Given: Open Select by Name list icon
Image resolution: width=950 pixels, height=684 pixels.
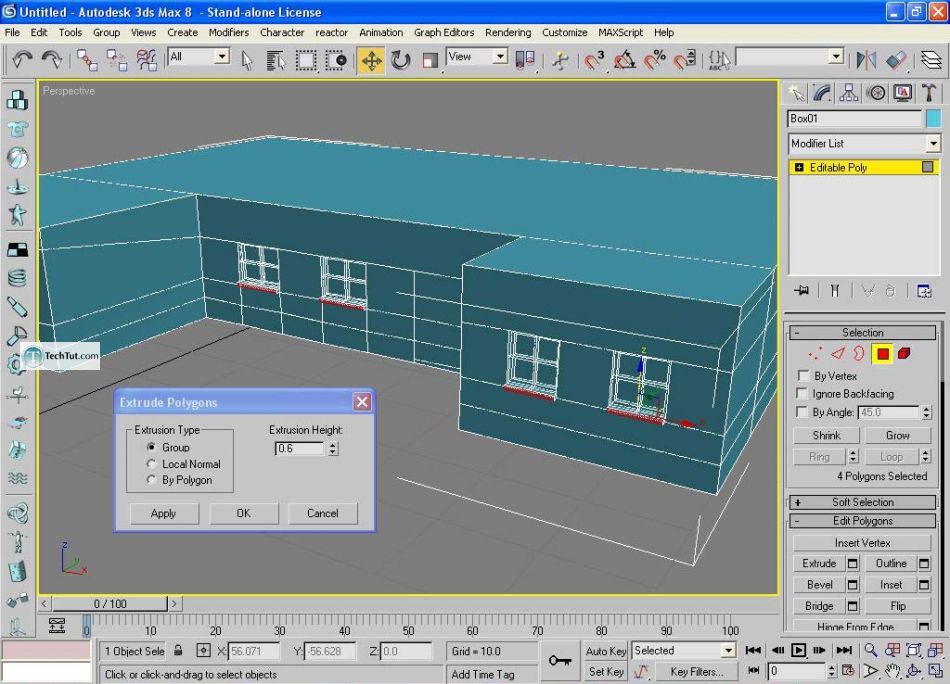Looking at the screenshot, I should tap(276, 60).
